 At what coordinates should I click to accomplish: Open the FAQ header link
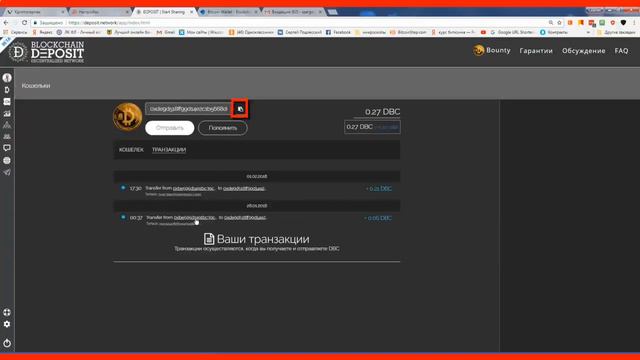(621, 51)
